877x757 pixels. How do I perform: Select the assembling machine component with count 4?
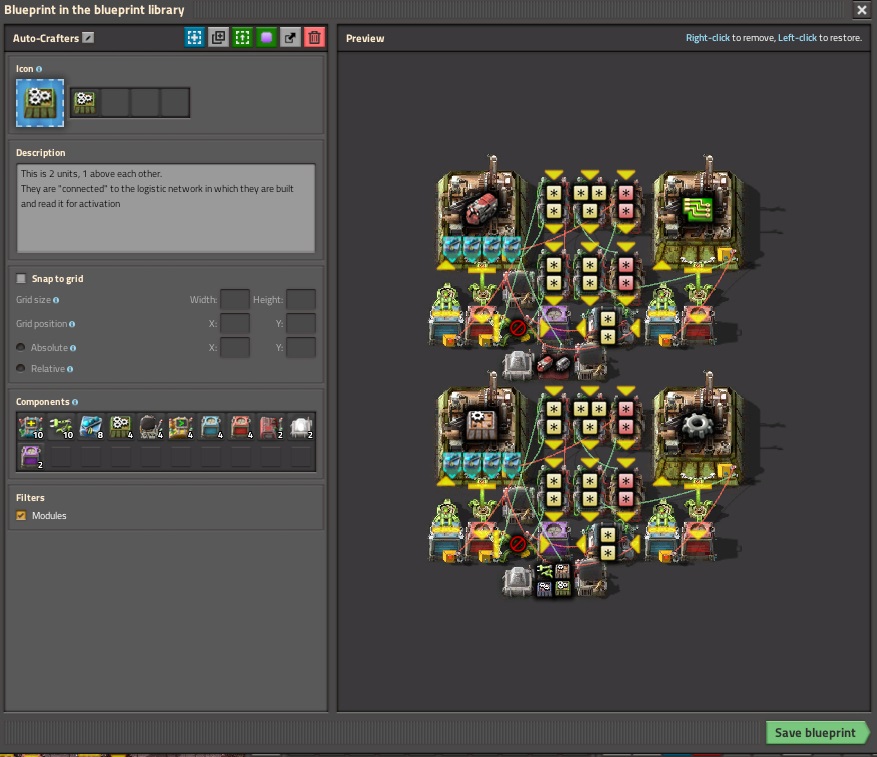point(121,427)
